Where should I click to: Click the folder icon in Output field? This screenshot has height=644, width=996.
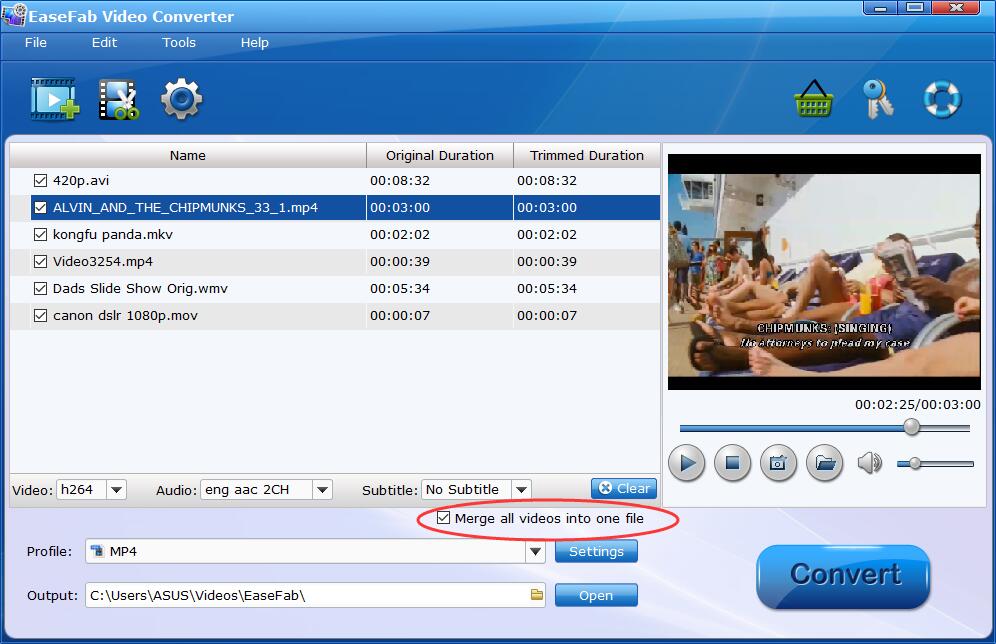pos(537,595)
